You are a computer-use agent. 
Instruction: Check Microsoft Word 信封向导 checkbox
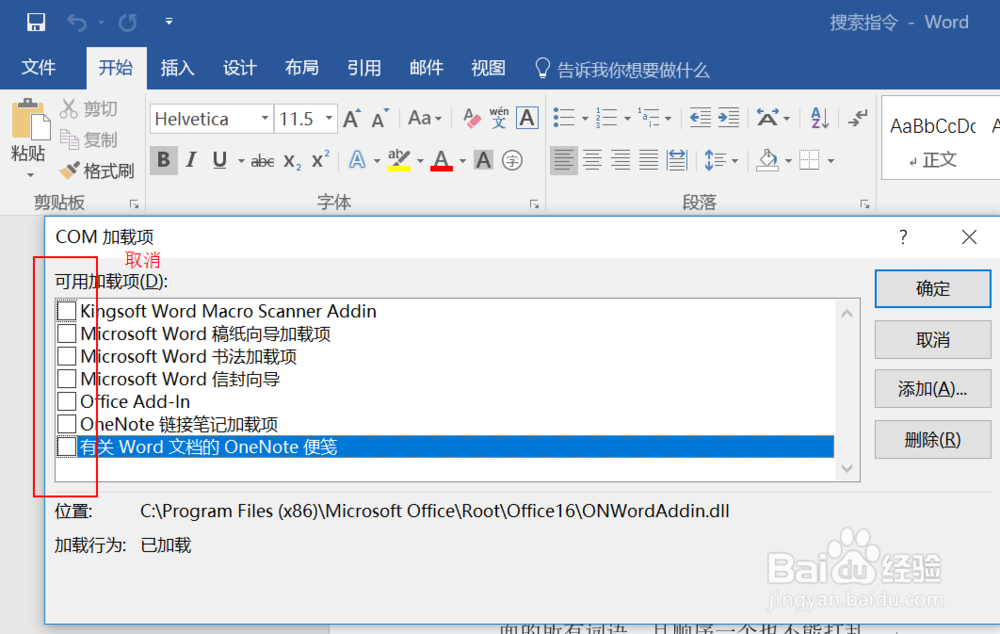67,379
